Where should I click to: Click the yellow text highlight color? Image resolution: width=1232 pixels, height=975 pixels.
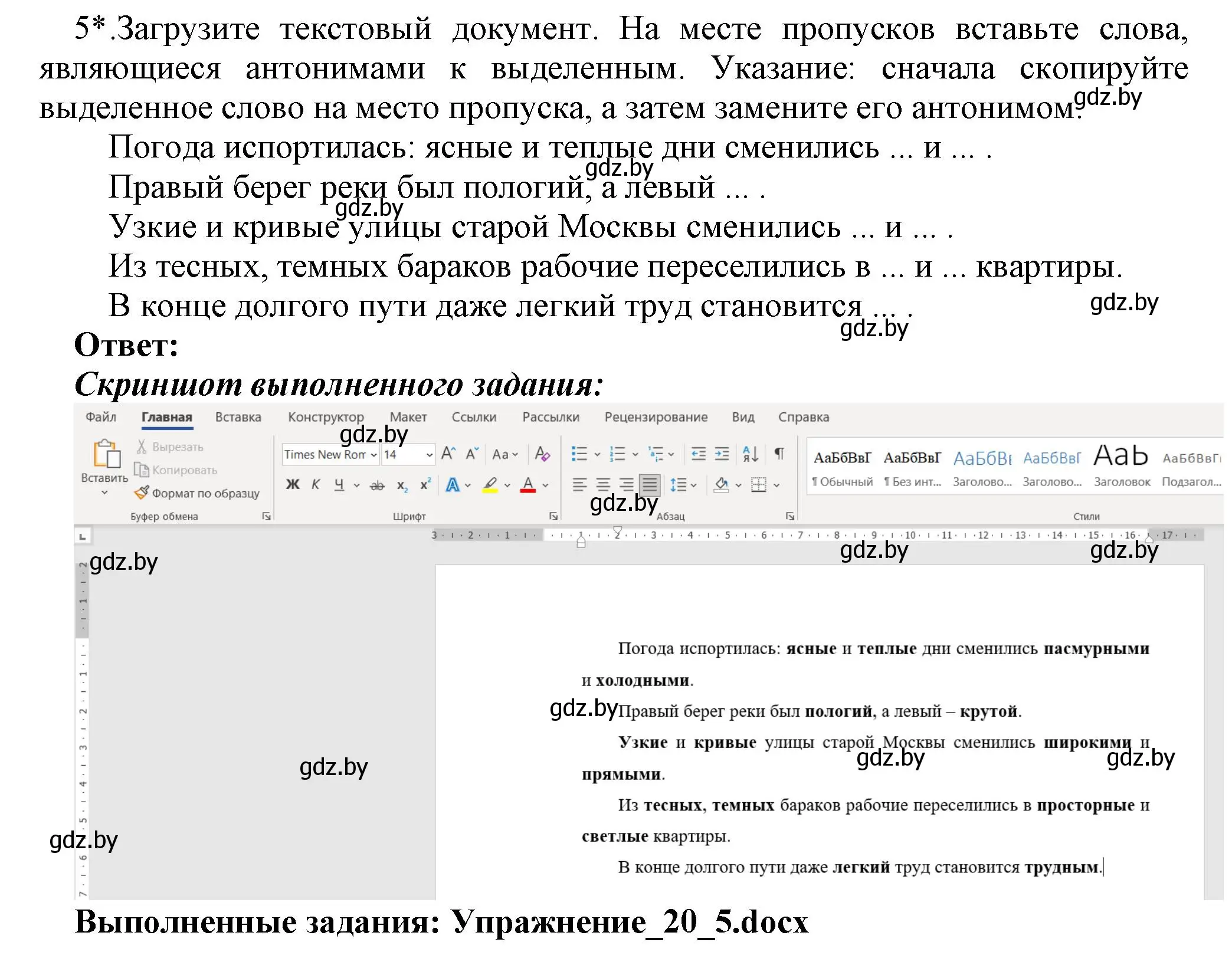(x=490, y=485)
